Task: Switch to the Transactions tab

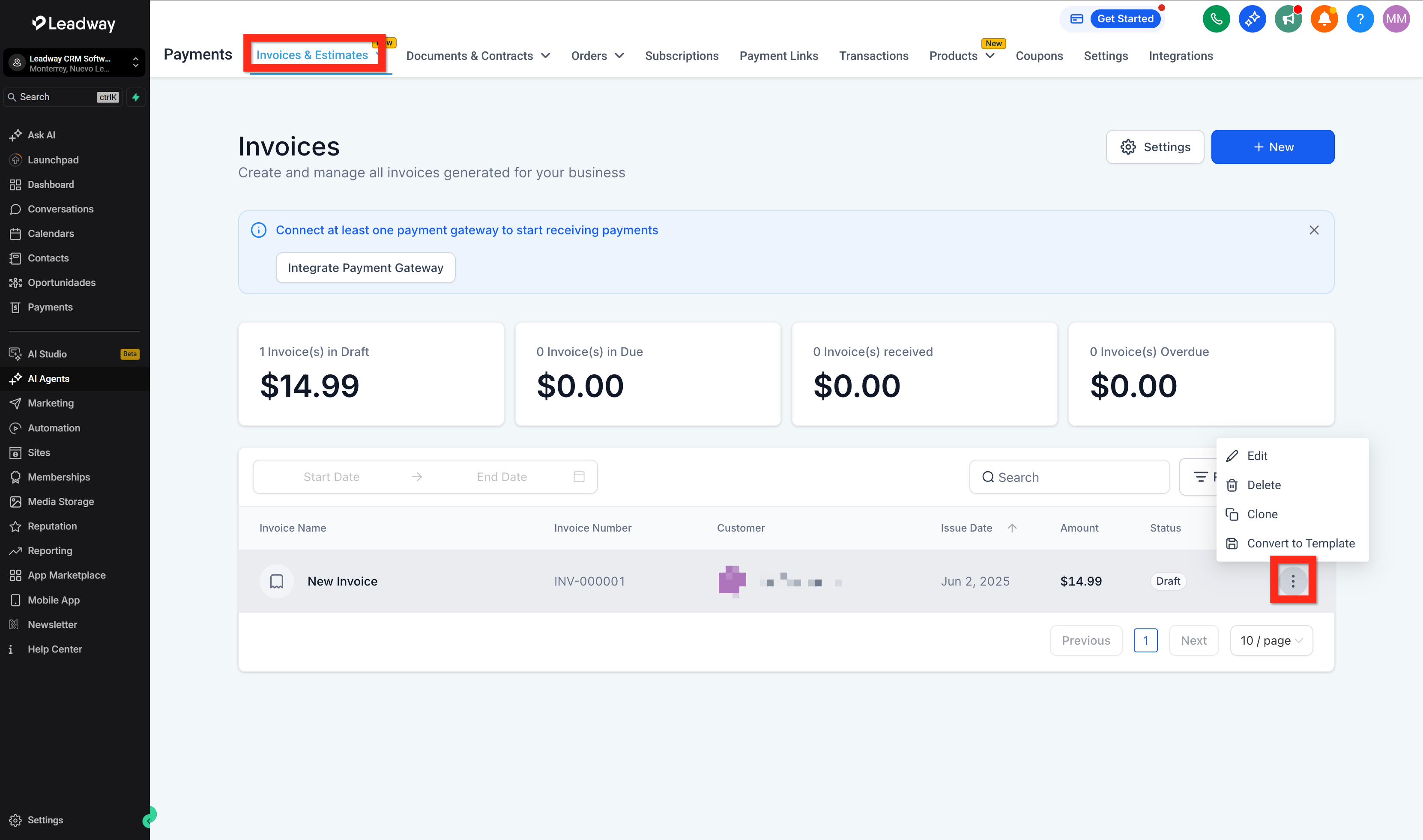Action: tap(873, 56)
